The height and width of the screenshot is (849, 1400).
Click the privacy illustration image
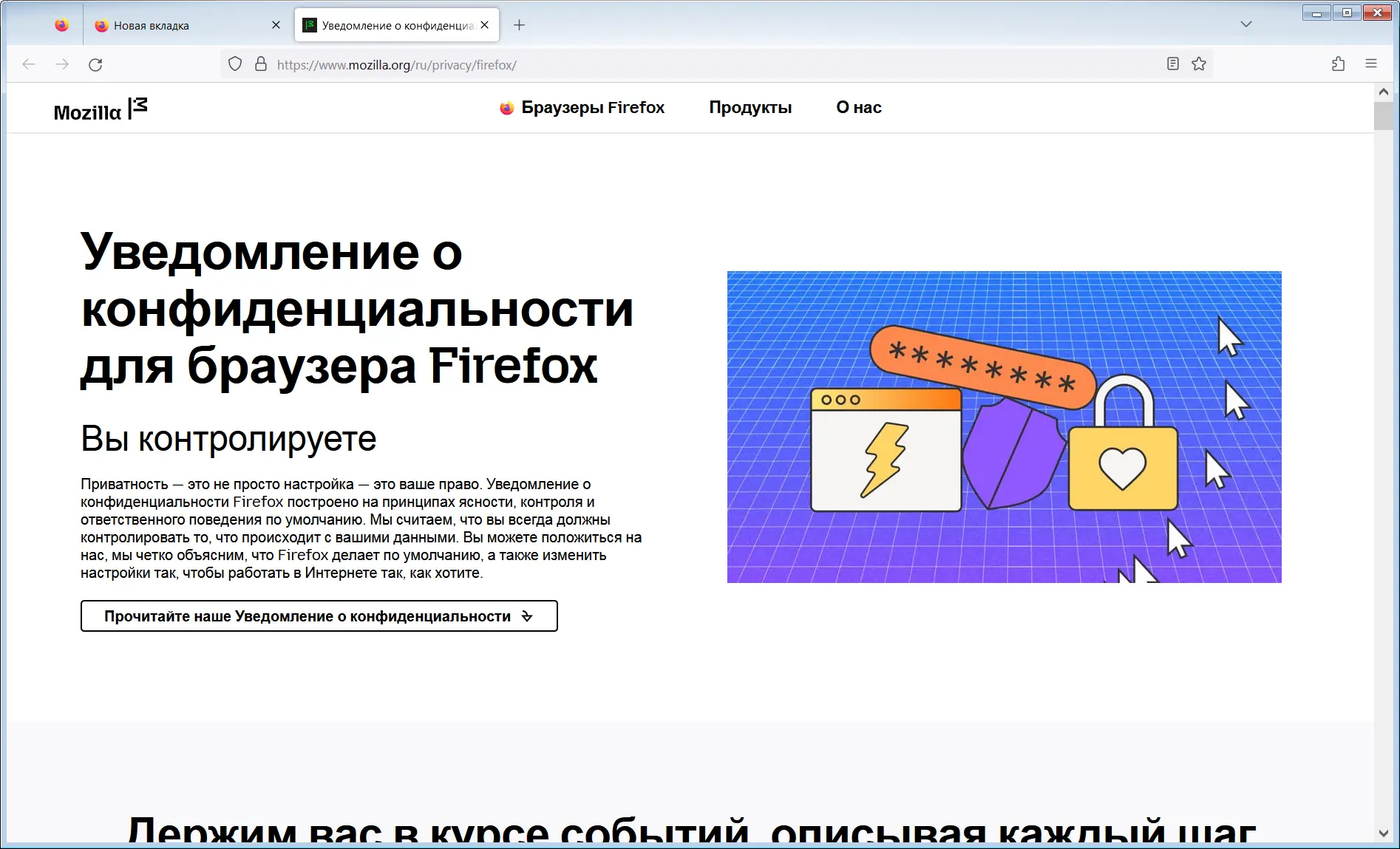(x=1005, y=427)
